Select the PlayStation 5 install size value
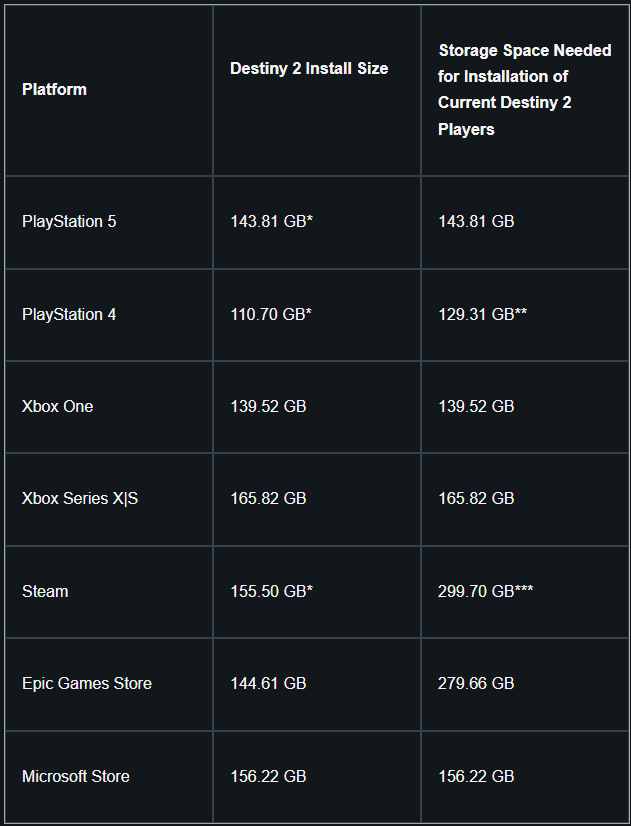The image size is (631, 826). pos(271,221)
